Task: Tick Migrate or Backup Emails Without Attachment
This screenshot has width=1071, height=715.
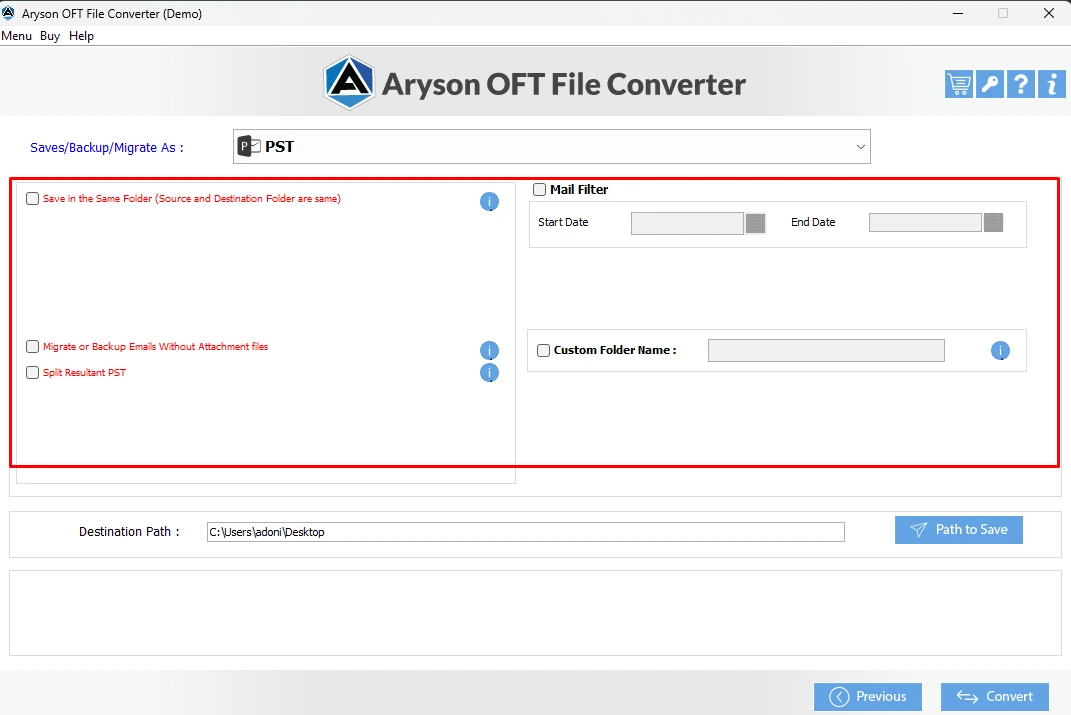Action: [32, 347]
